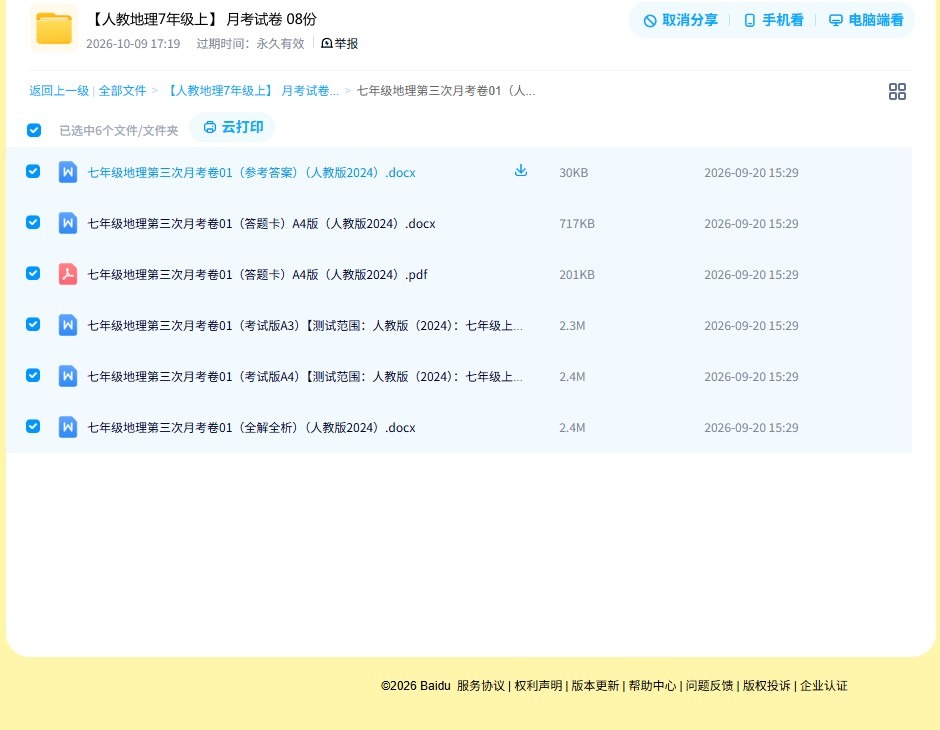Uncheck the 考试版A3 file checkbox

(x=33, y=324)
